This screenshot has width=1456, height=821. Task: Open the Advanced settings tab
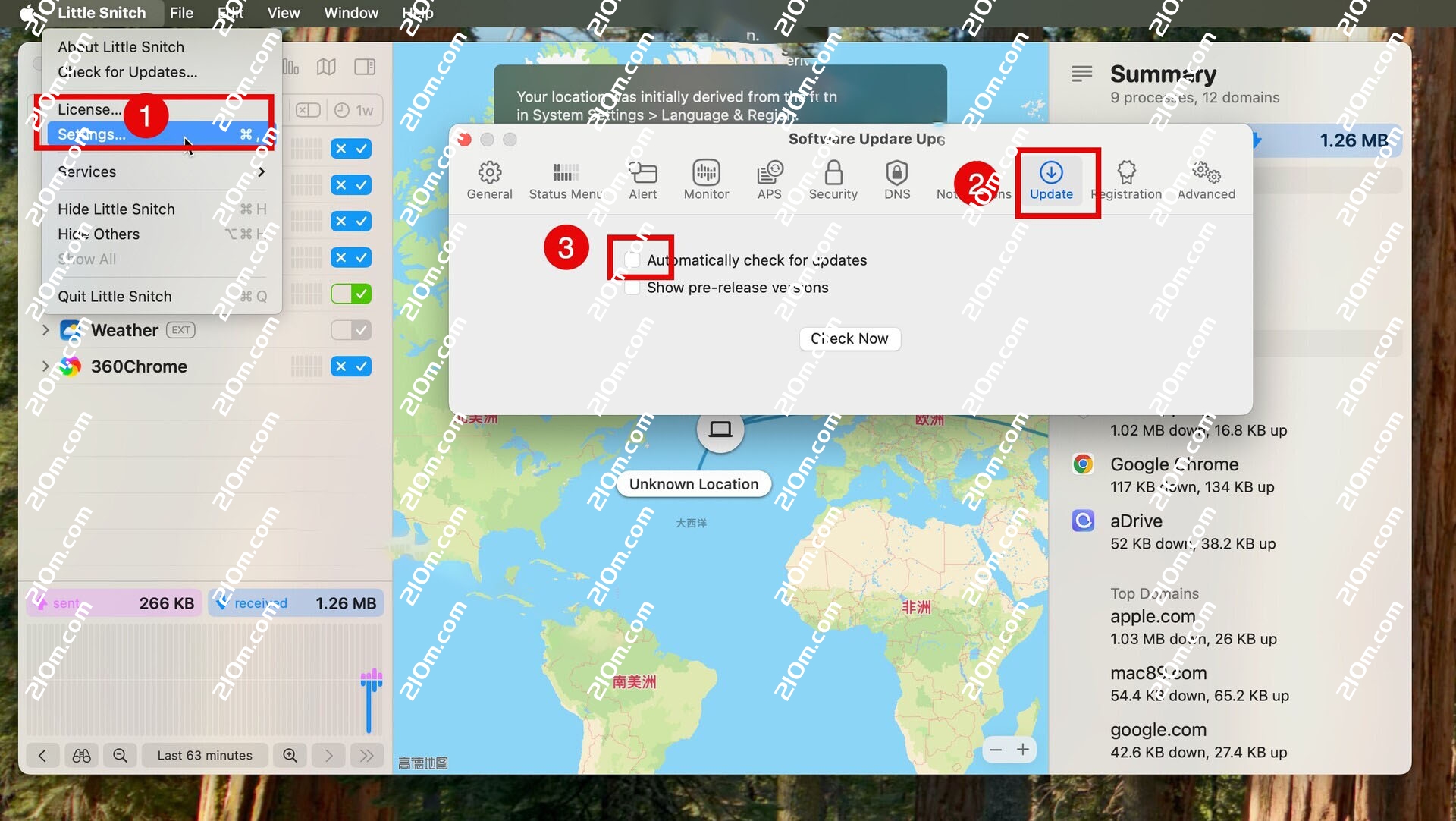click(x=1206, y=180)
